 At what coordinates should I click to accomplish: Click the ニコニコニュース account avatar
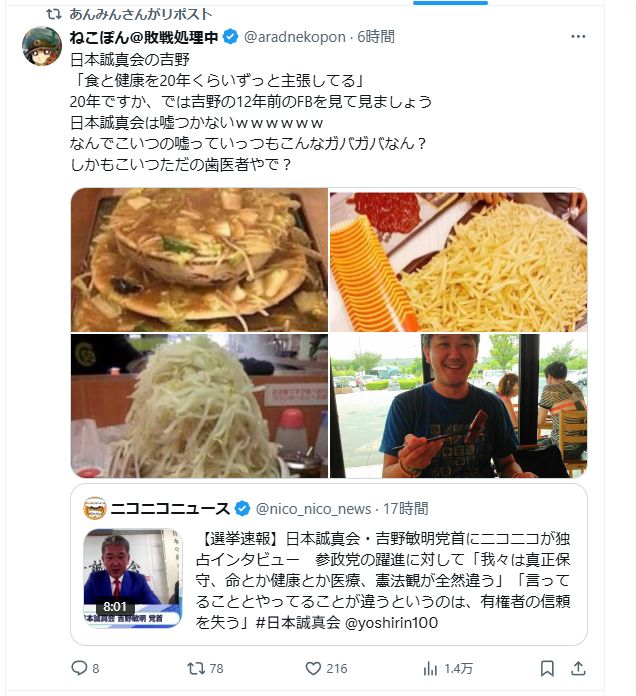point(95,508)
